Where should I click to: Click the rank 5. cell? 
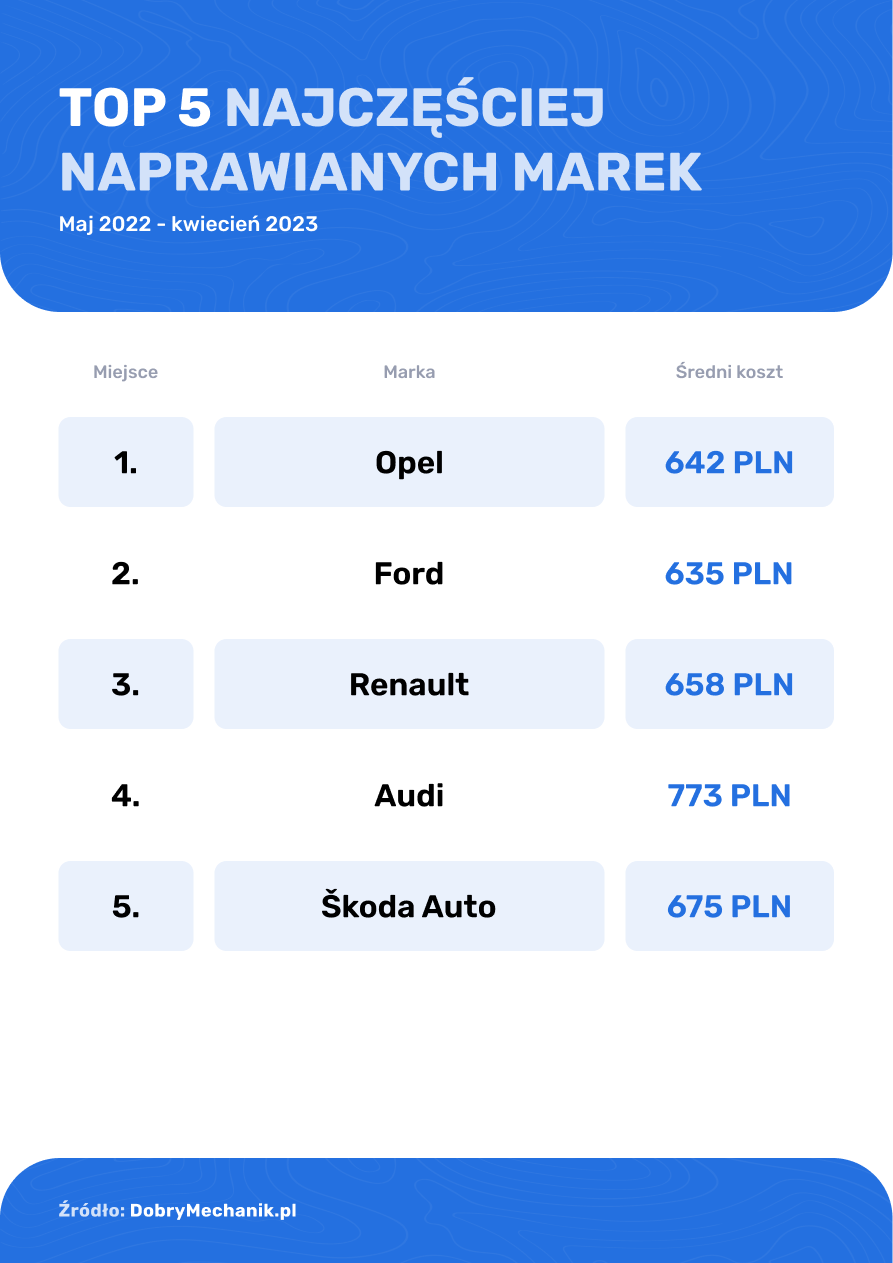[126, 906]
